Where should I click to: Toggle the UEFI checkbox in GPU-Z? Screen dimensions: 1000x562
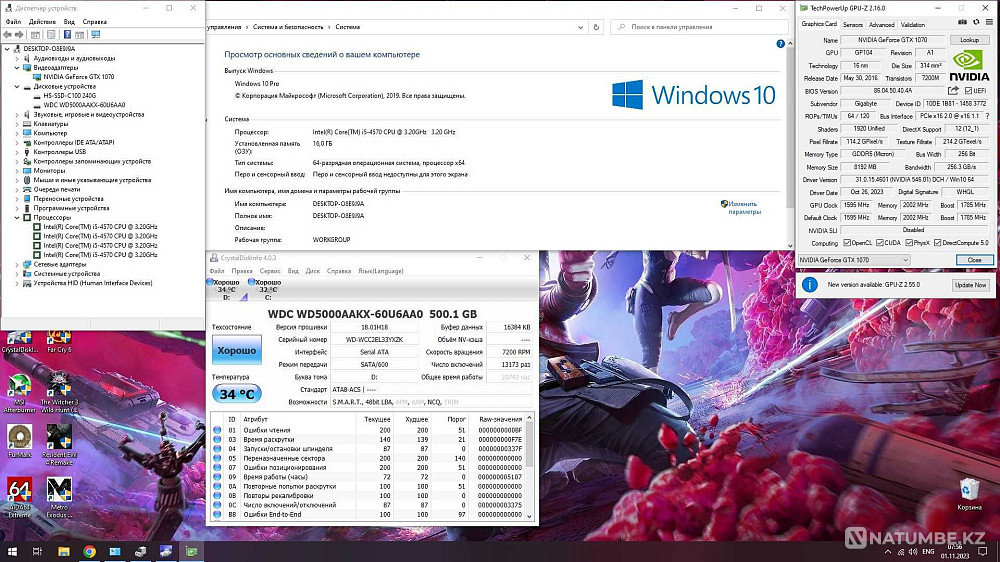[968, 91]
